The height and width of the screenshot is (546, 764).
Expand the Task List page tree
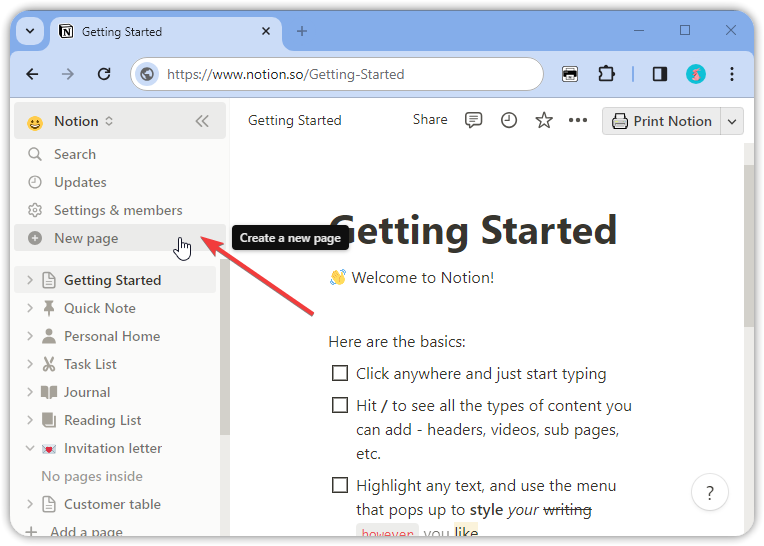click(30, 364)
